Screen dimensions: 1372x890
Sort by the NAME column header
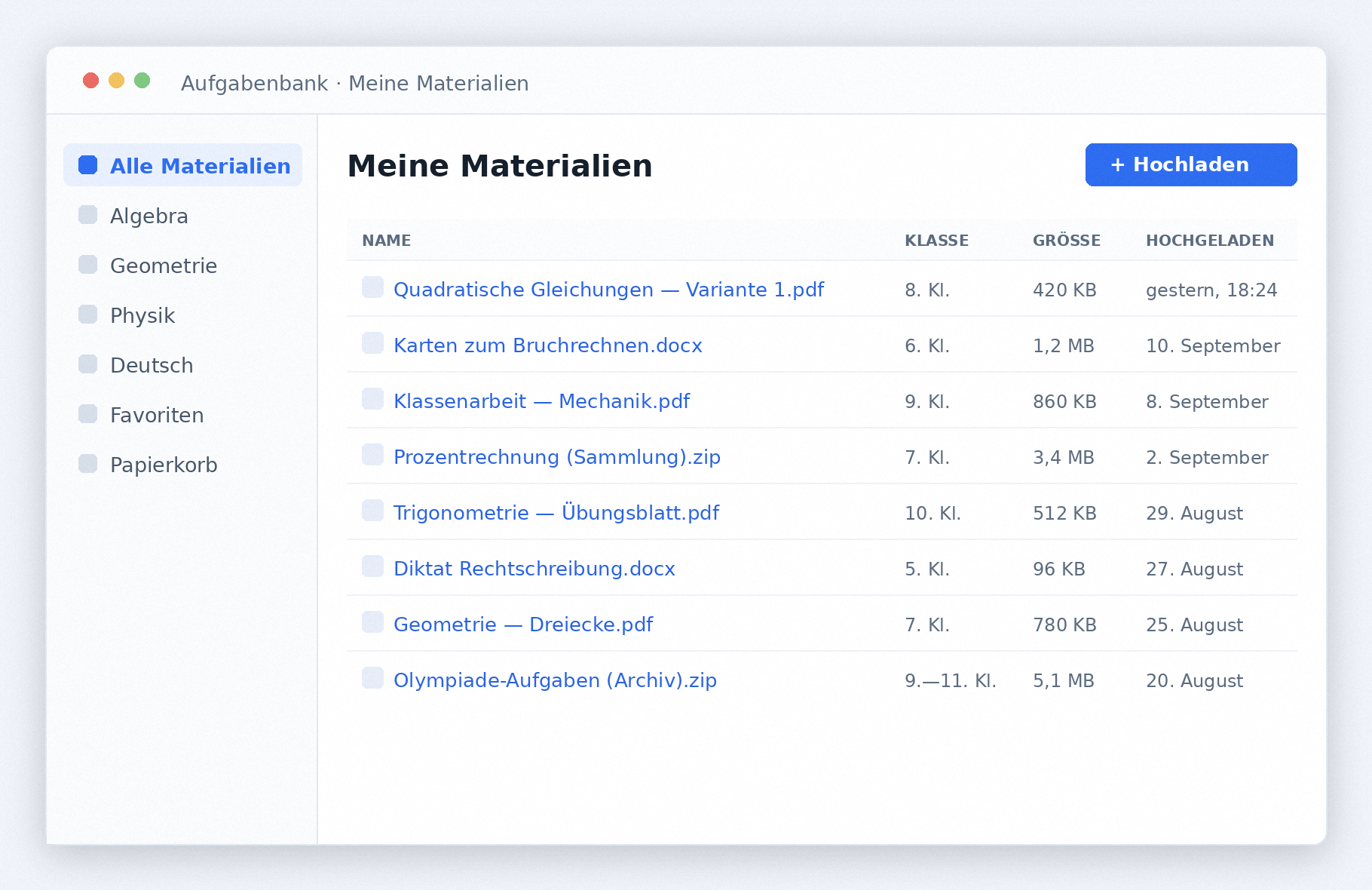[386, 240]
